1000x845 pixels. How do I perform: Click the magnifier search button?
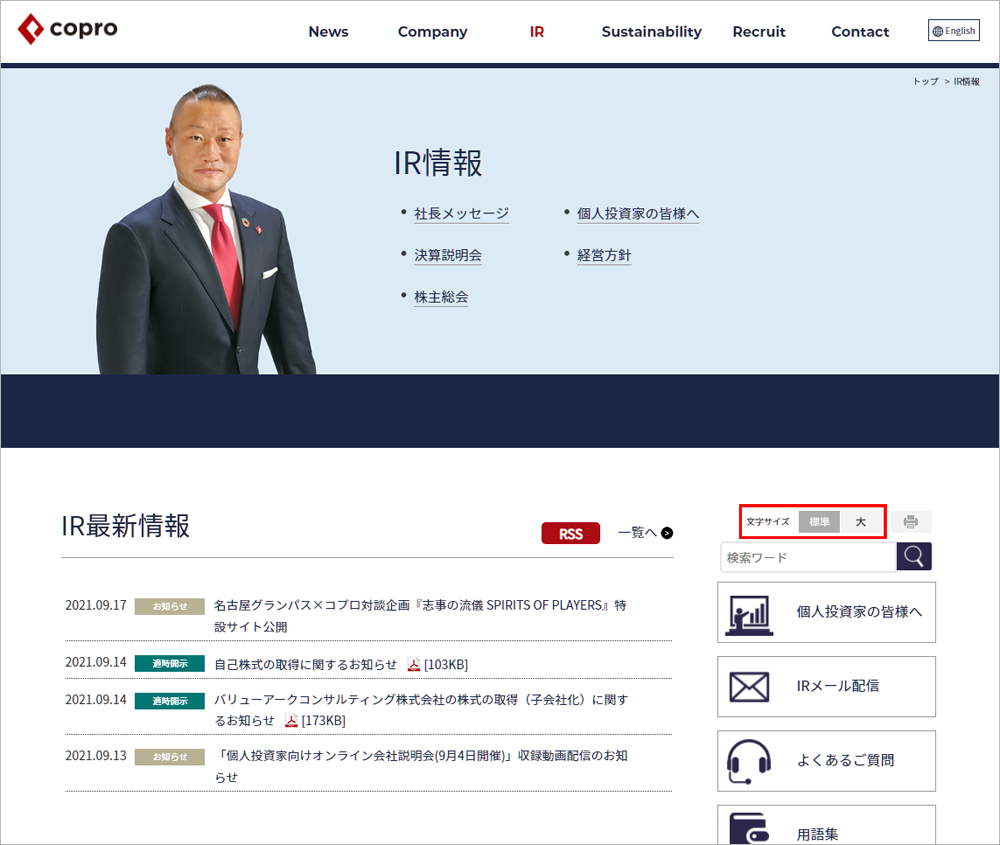point(914,557)
